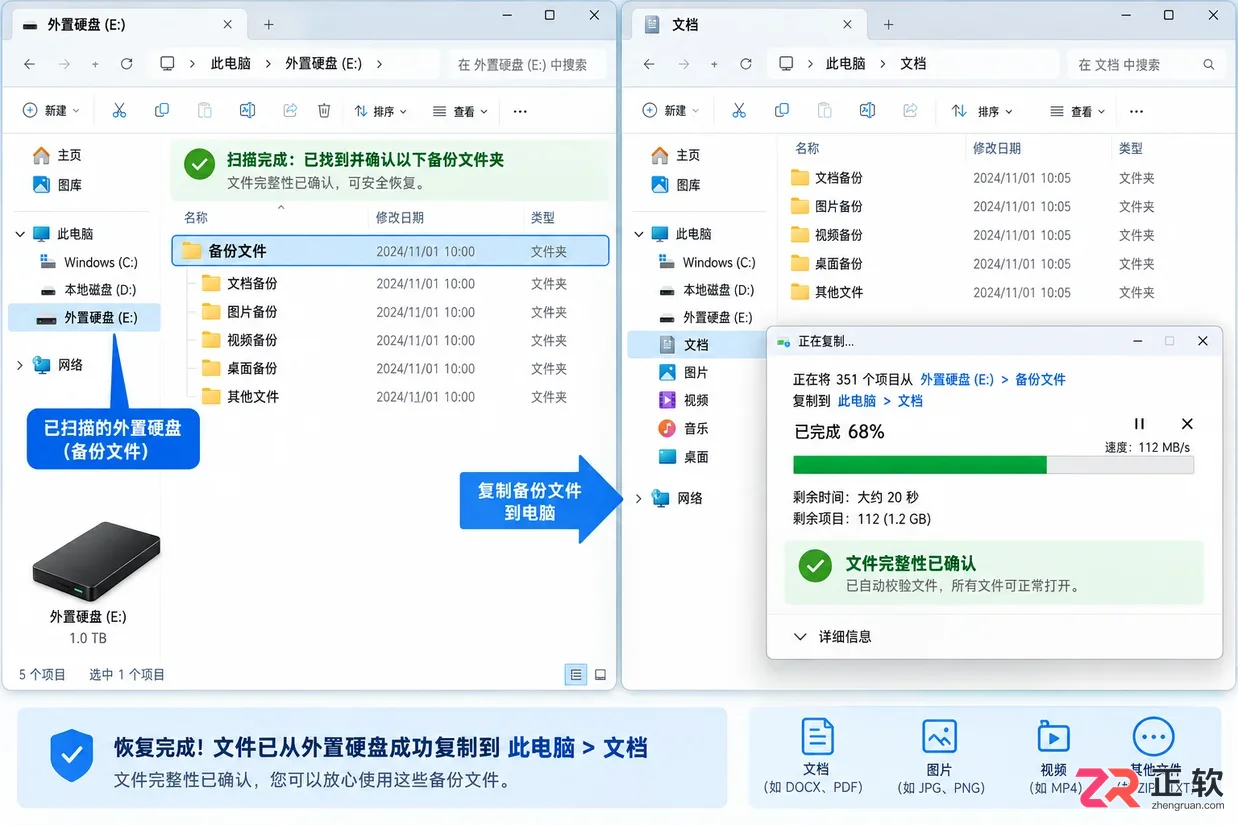This screenshot has height=825, width=1238.
Task: Click the search magnifier in the 文档 window
Action: point(1209,65)
